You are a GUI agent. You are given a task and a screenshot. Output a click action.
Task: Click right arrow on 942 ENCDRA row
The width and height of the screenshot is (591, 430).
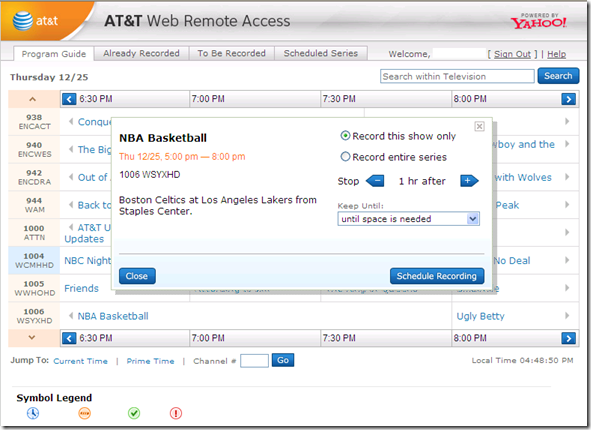pyautogui.click(x=567, y=177)
